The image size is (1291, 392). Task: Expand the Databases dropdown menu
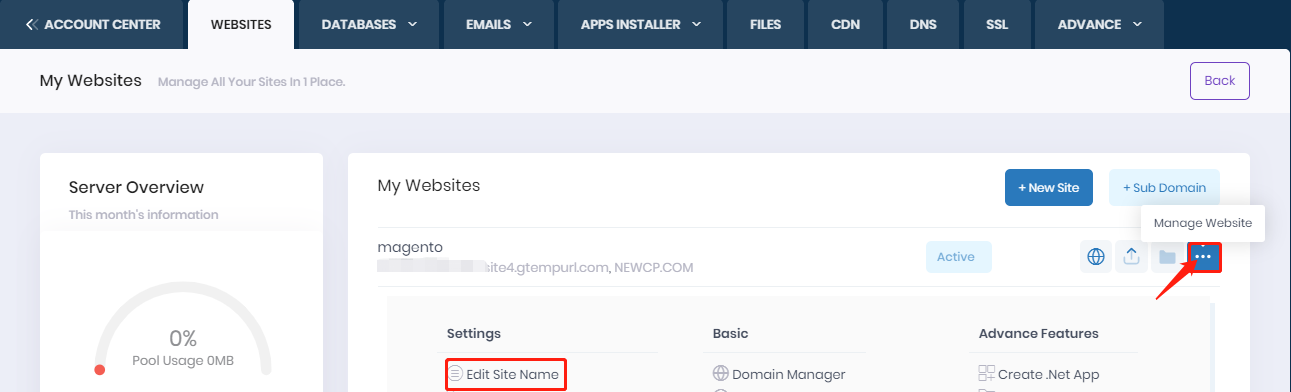(370, 24)
